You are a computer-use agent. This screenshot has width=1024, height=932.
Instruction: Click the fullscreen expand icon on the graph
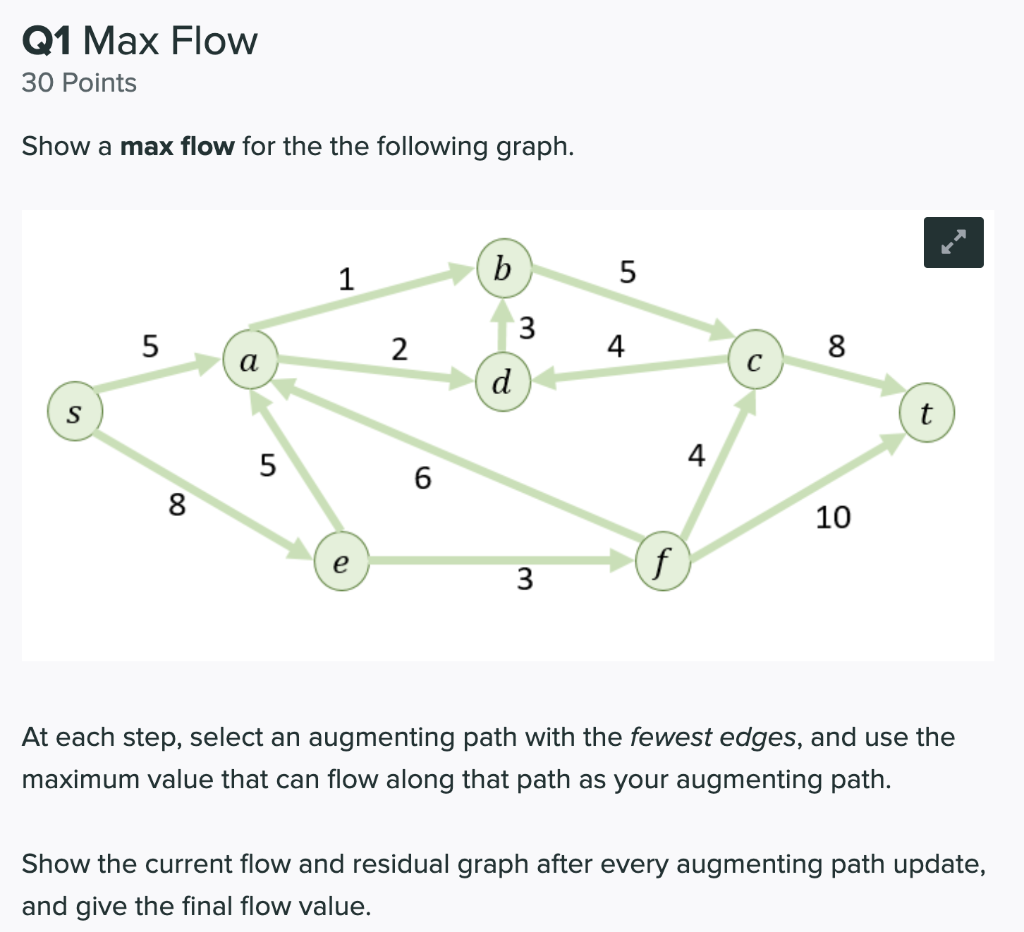(x=953, y=242)
